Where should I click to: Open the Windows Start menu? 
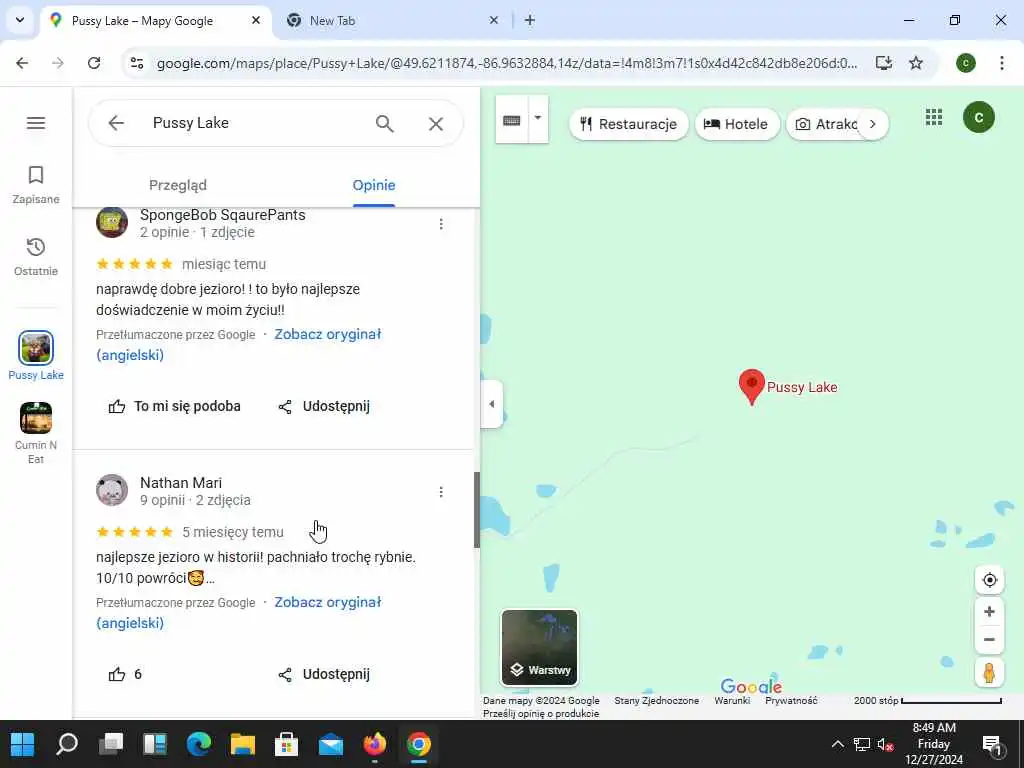coord(23,744)
